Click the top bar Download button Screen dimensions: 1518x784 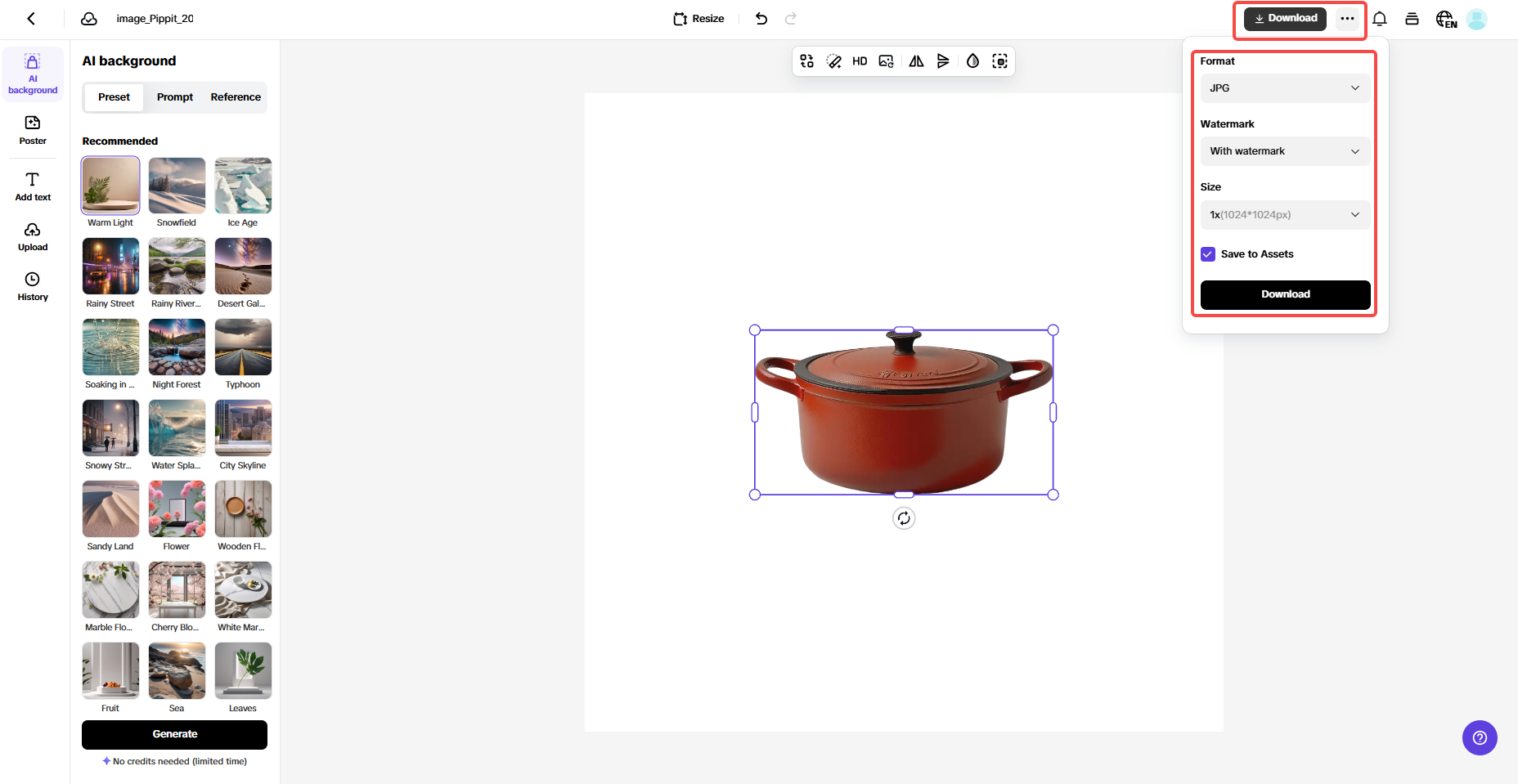point(1285,19)
